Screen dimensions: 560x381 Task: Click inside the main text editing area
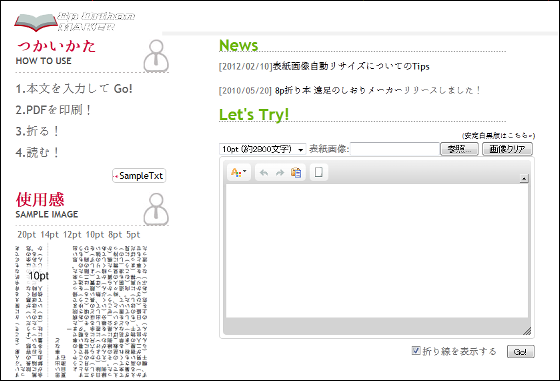coord(377,251)
